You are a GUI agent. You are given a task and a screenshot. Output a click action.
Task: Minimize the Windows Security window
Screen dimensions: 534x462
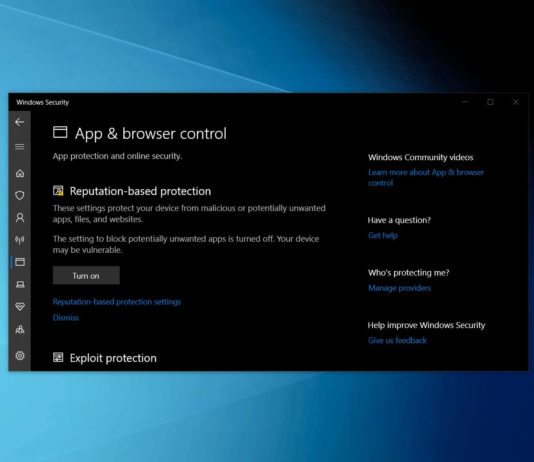[465, 102]
